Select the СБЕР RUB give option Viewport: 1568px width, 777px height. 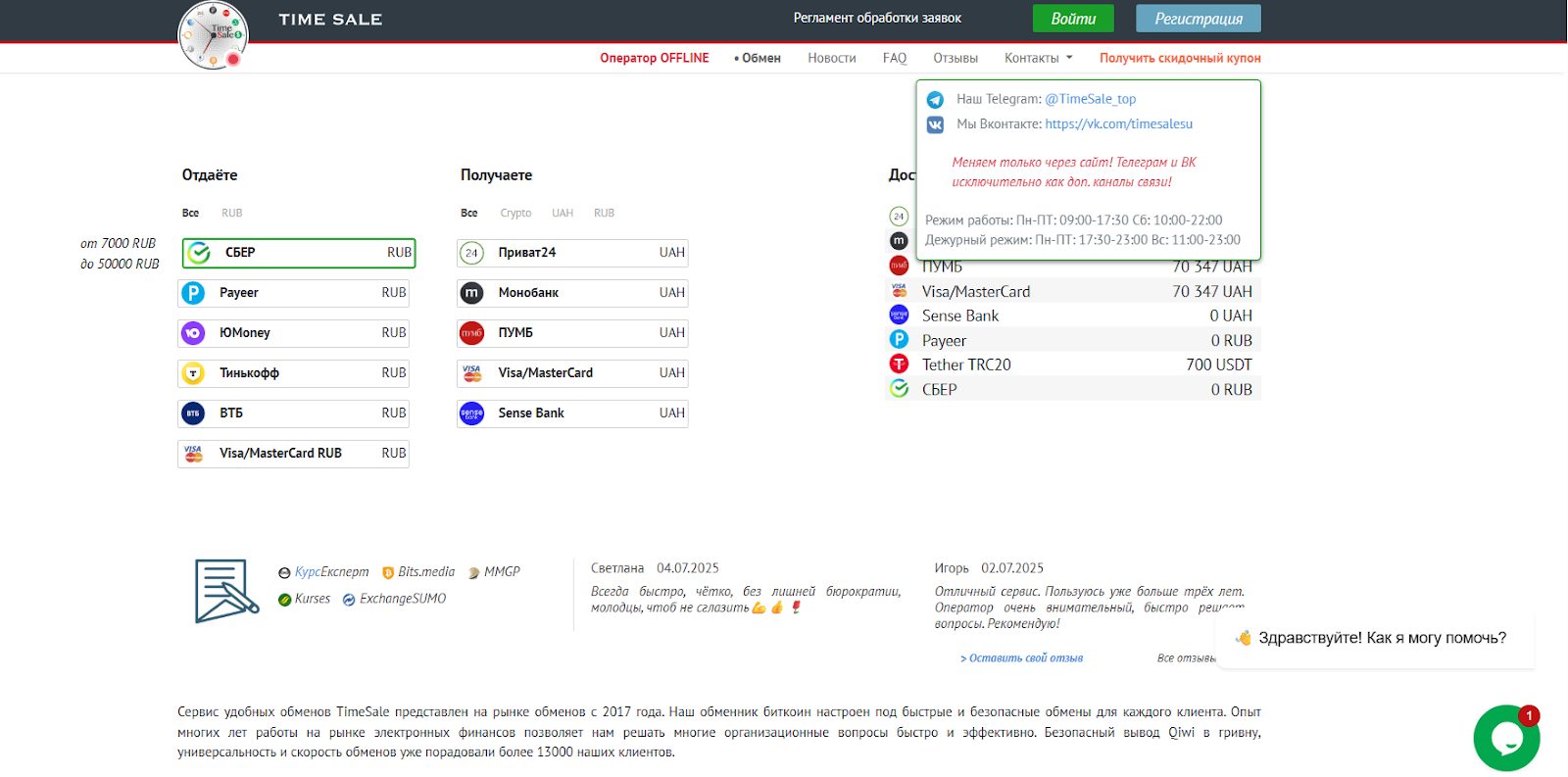point(299,253)
